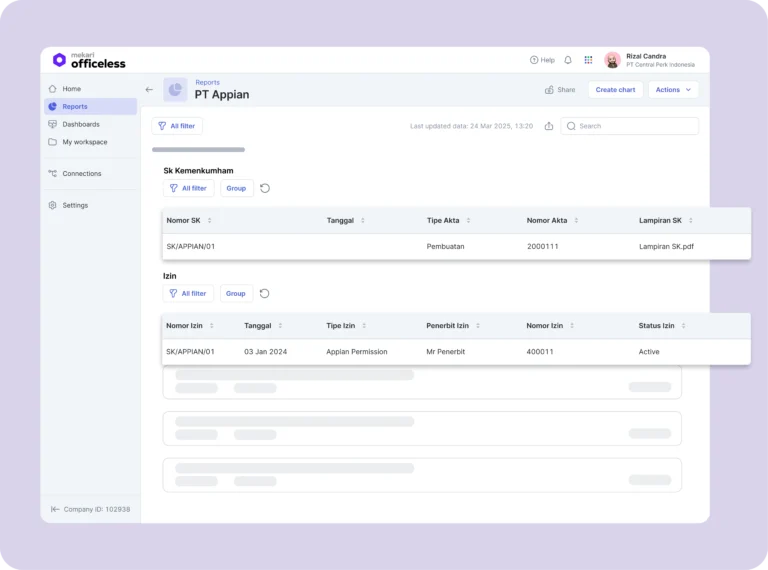Click the Create chart button
Image resolution: width=768 pixels, height=570 pixels.
click(x=615, y=90)
